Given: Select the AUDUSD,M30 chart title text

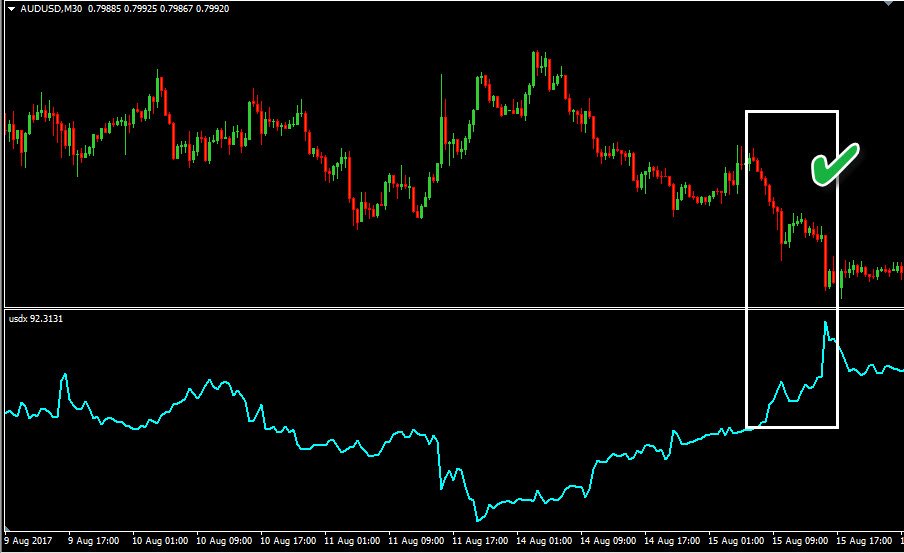Looking at the screenshot, I should (51, 9).
